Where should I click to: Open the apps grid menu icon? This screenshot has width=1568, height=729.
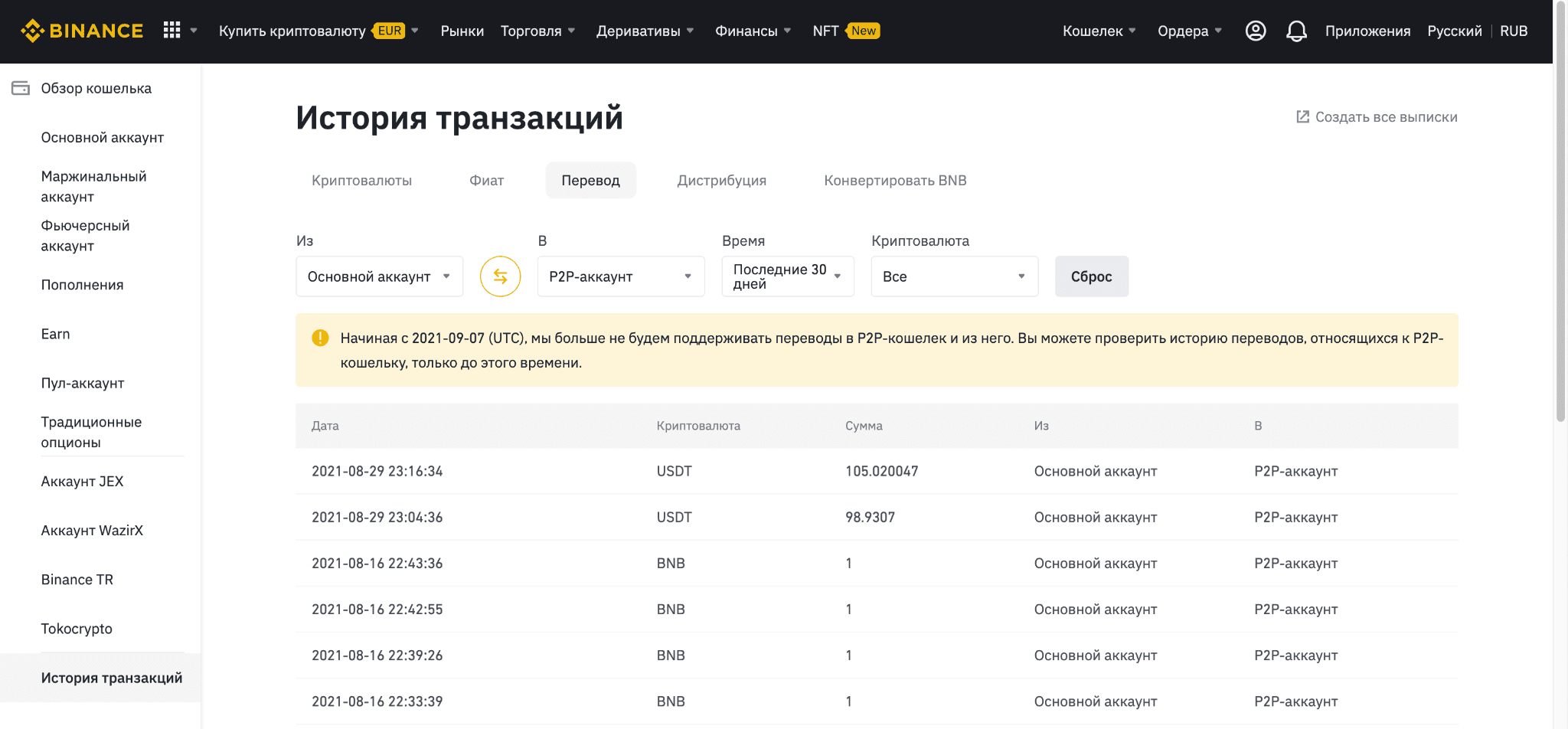click(x=171, y=31)
